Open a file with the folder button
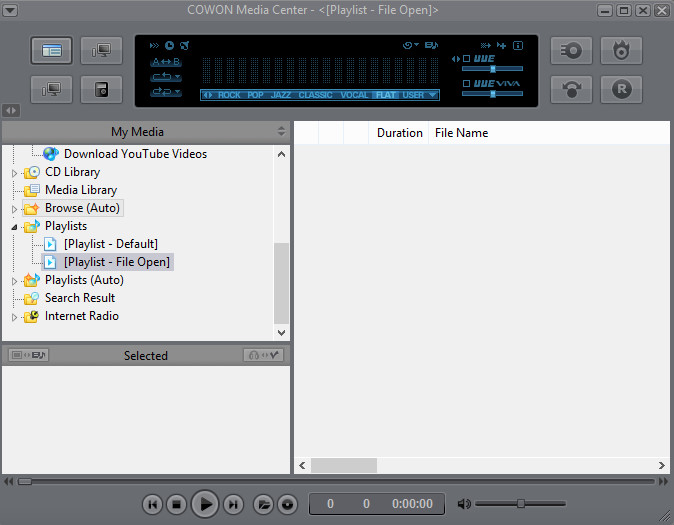This screenshot has width=674, height=525. (263, 504)
